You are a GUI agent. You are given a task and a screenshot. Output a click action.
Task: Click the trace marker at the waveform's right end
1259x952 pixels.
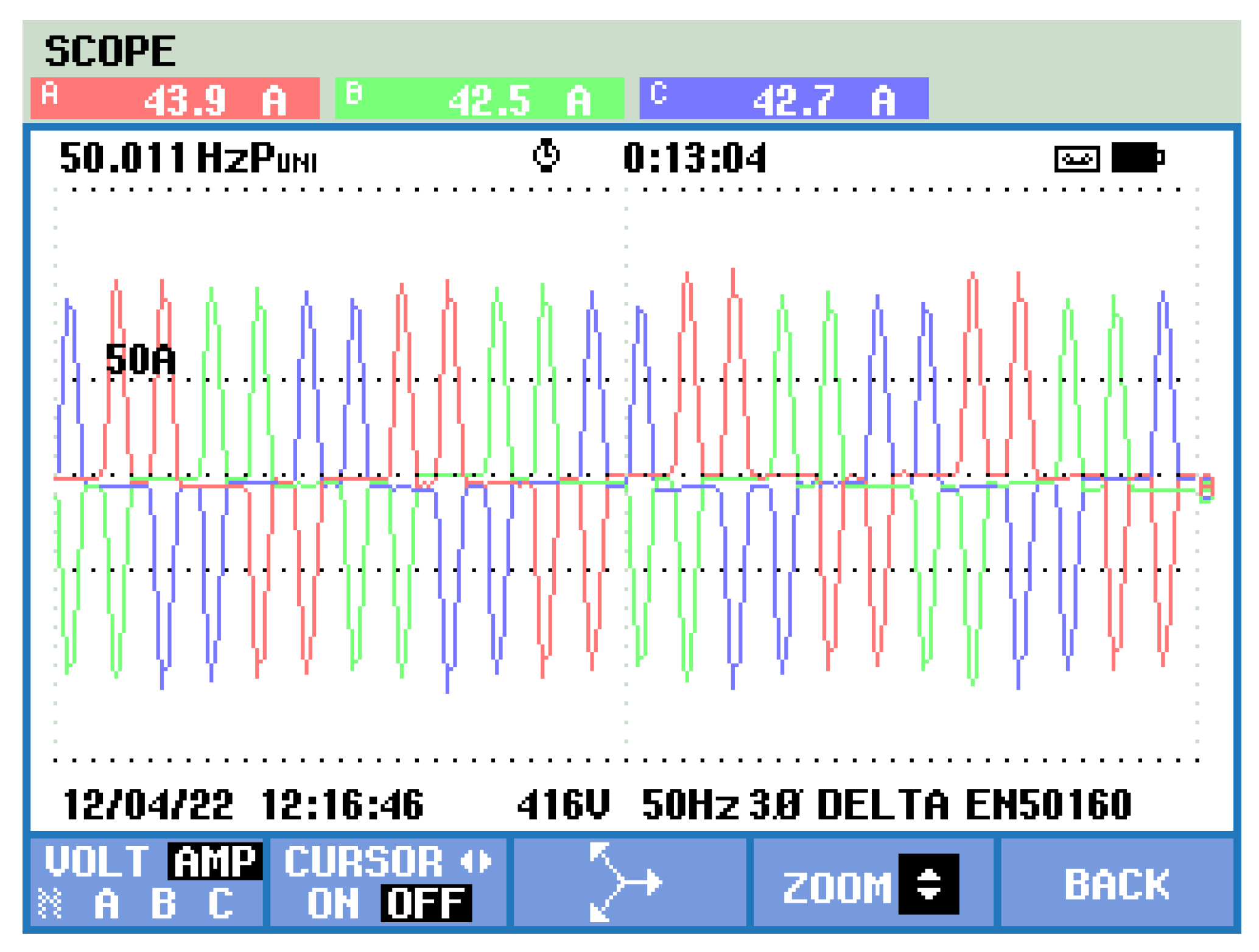click(1205, 488)
